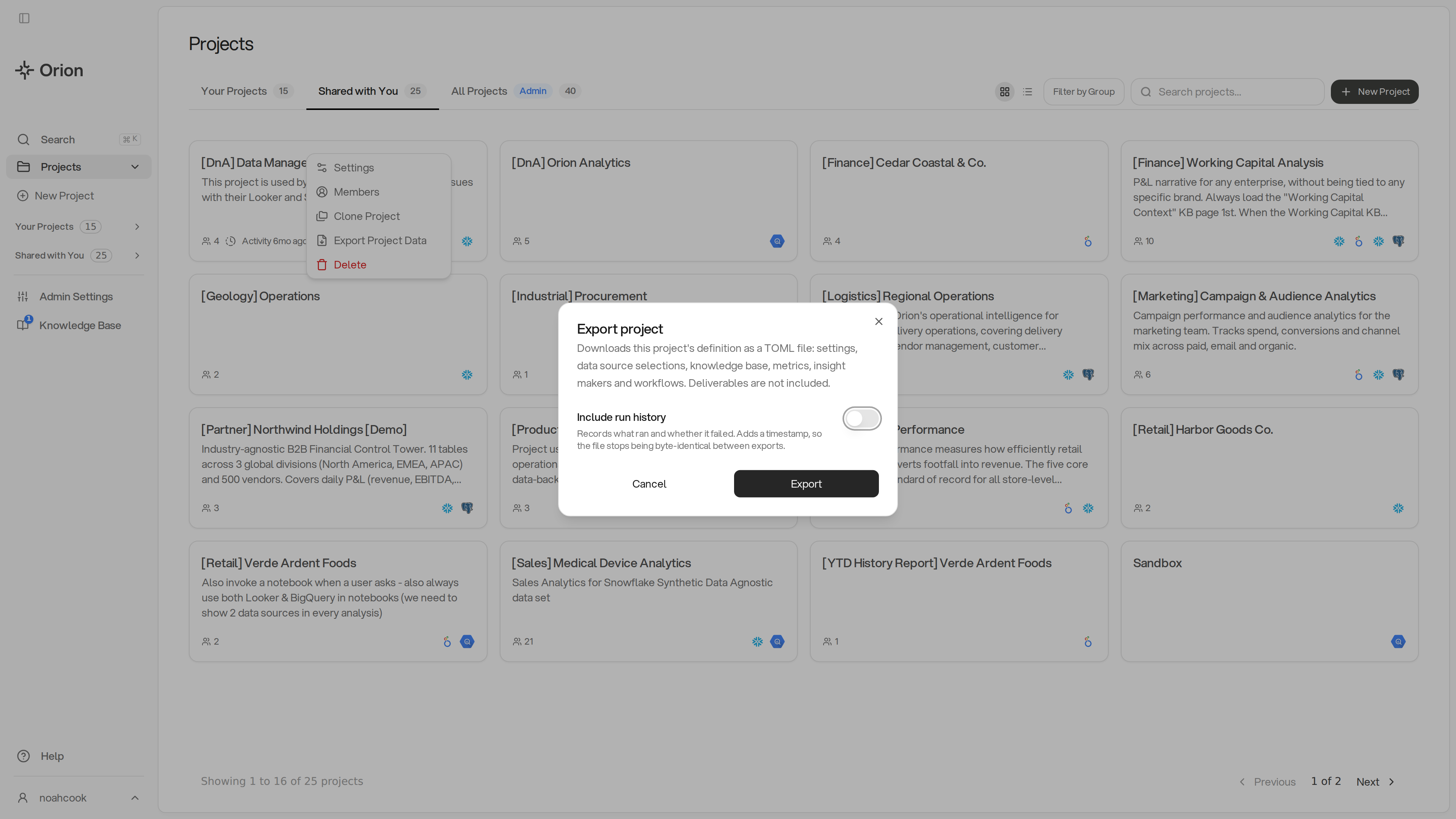Viewport: 1456px width, 819px height.
Task: Open Search in the sidebar
Action: [x=78, y=140]
